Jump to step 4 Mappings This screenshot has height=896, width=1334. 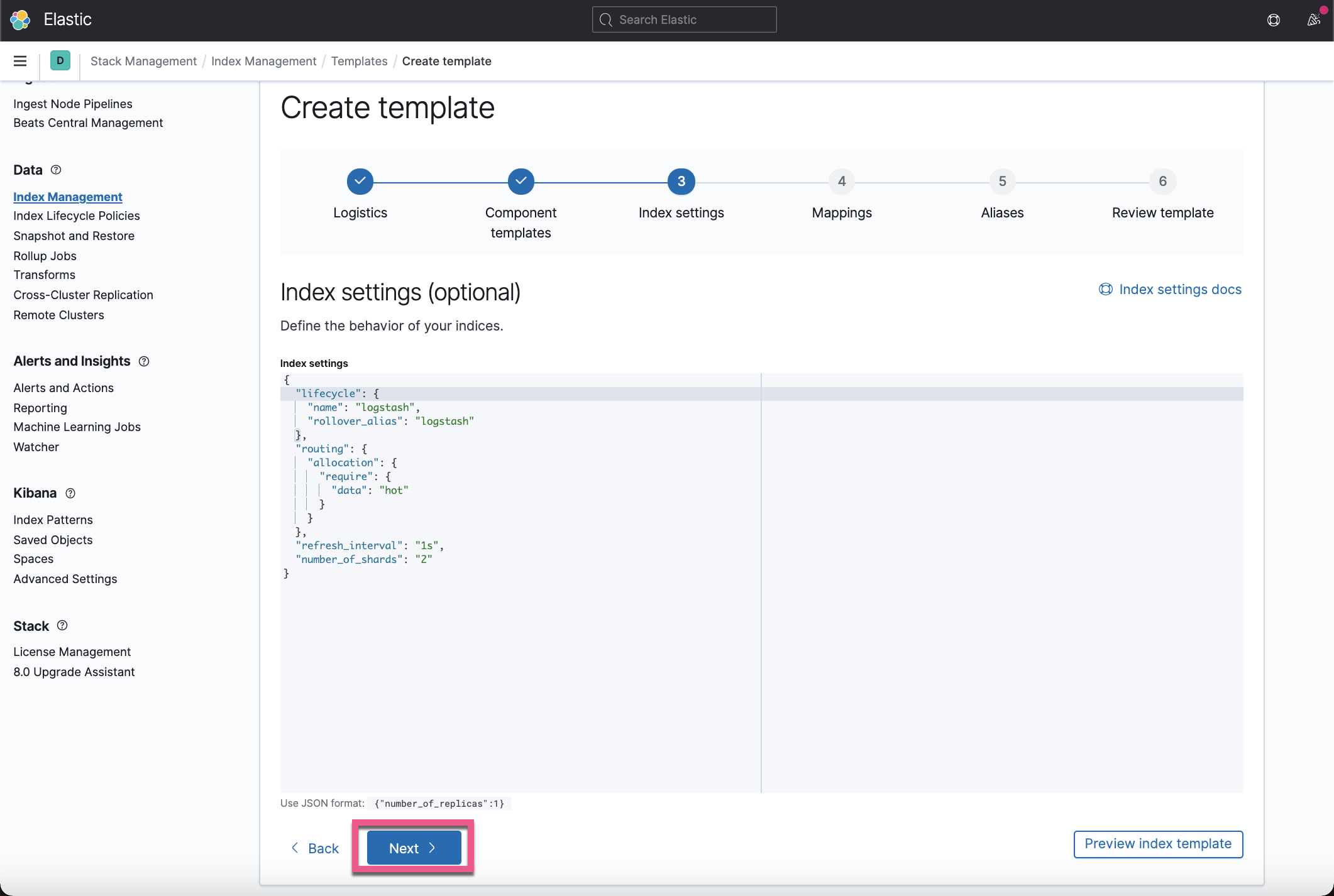[842, 182]
